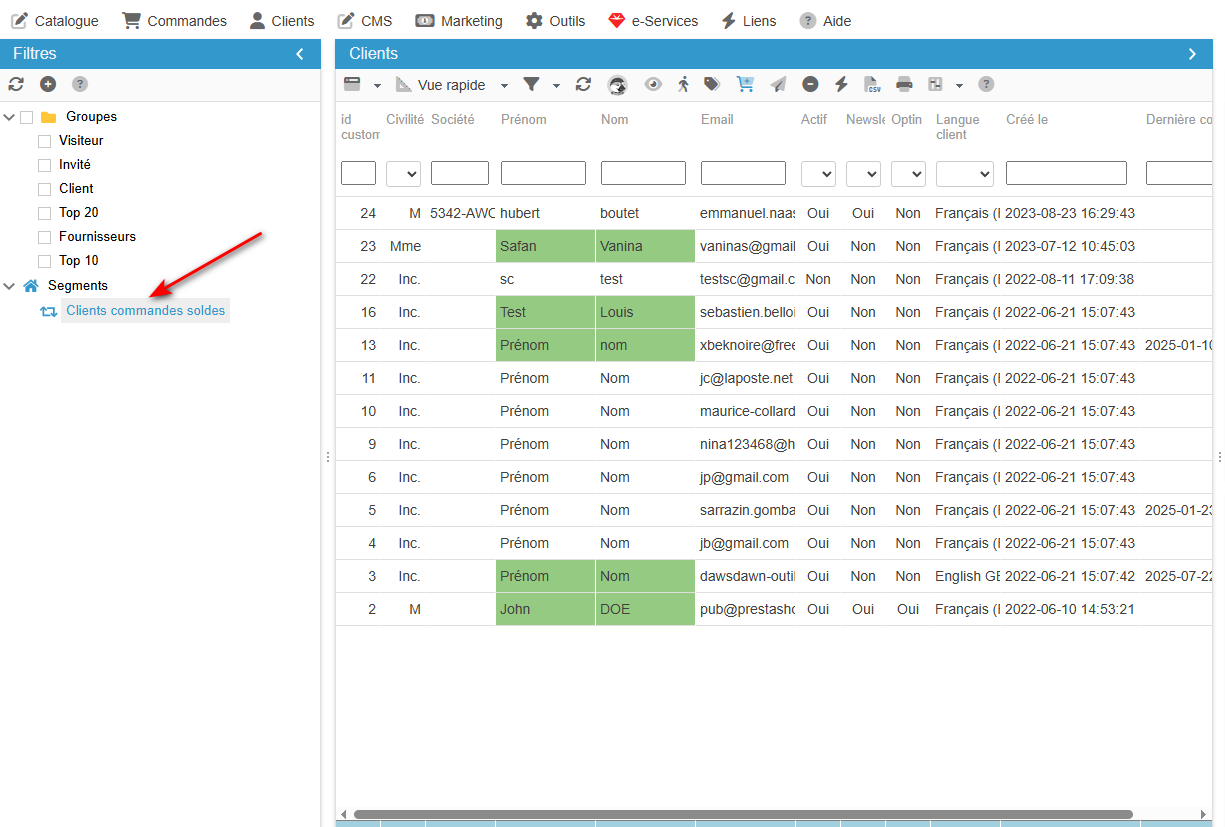Refresh the Clients grid
Viewport: 1225px width, 827px height.
[x=584, y=85]
